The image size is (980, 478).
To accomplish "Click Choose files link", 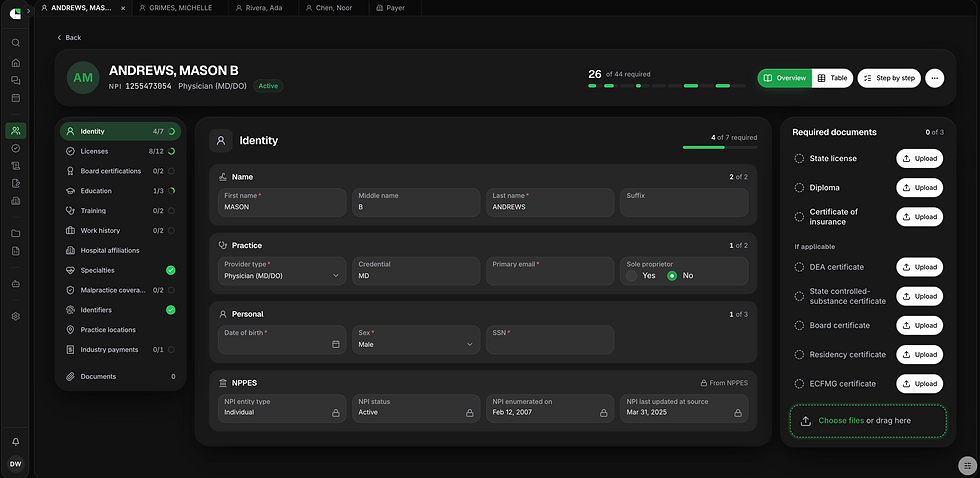I will point(841,421).
